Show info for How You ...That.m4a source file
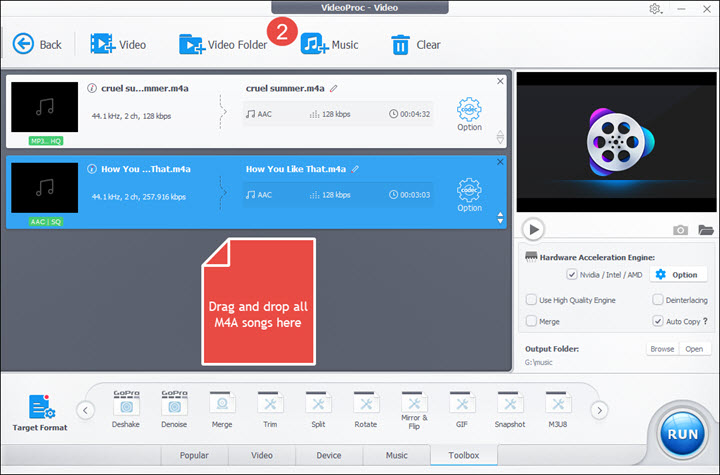 [92, 169]
